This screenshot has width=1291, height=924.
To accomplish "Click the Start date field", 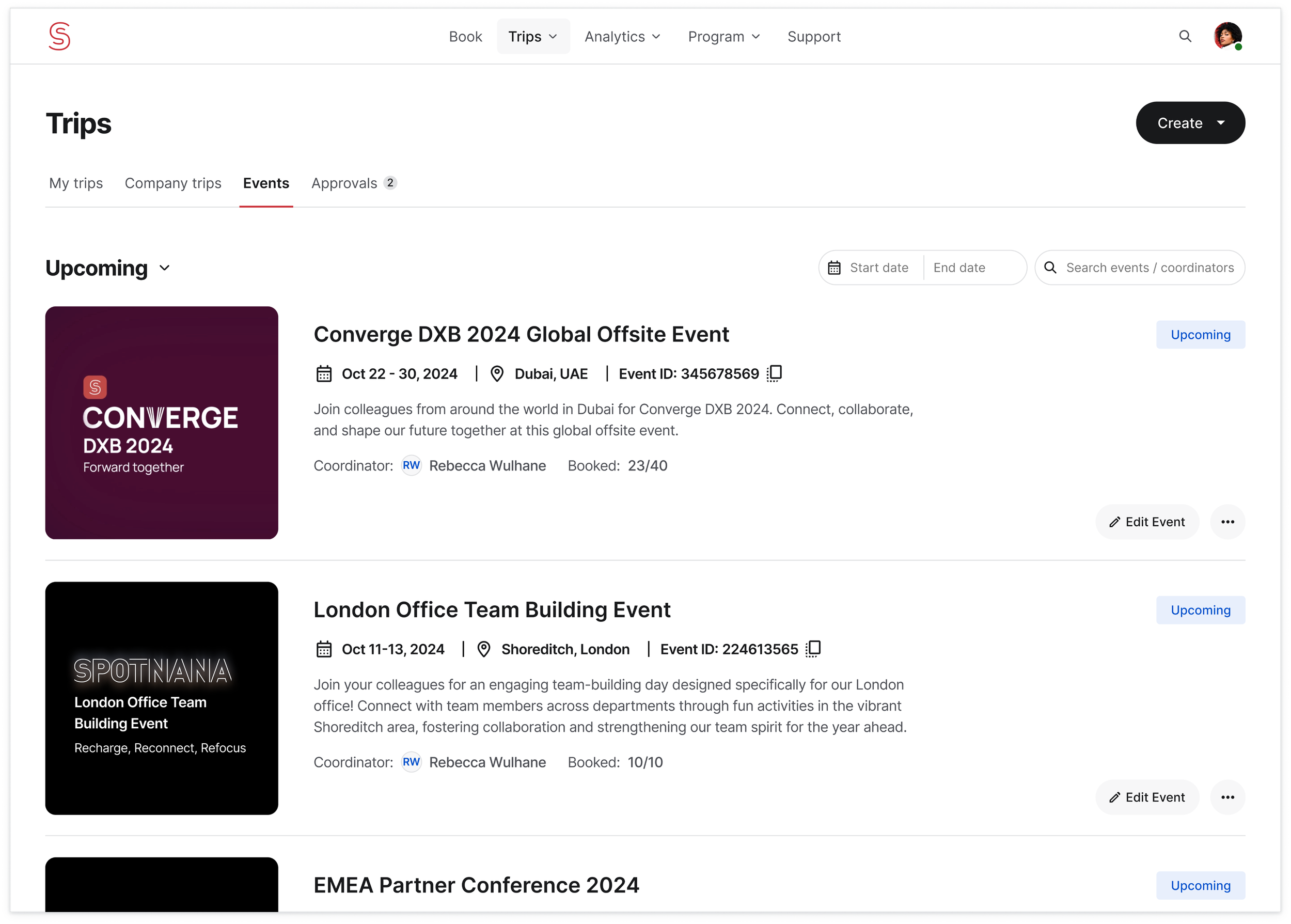I will (x=879, y=268).
